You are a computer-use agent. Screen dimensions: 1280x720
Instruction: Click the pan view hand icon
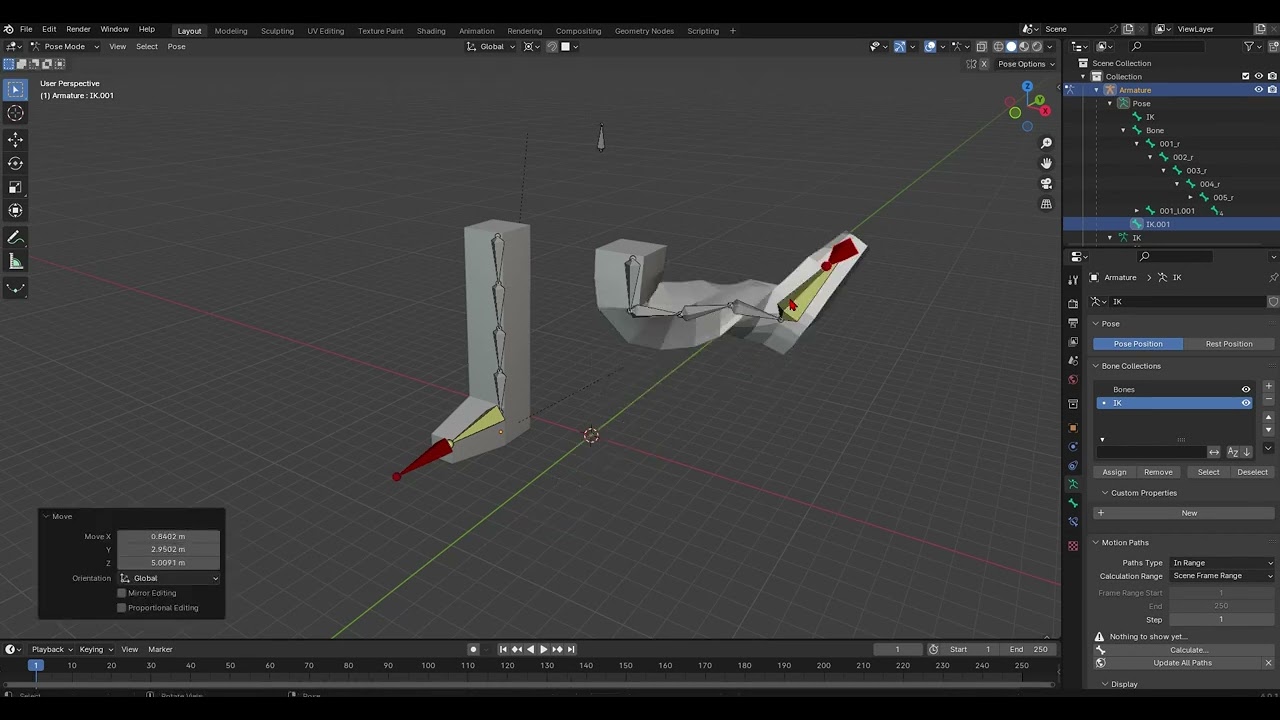1046,163
